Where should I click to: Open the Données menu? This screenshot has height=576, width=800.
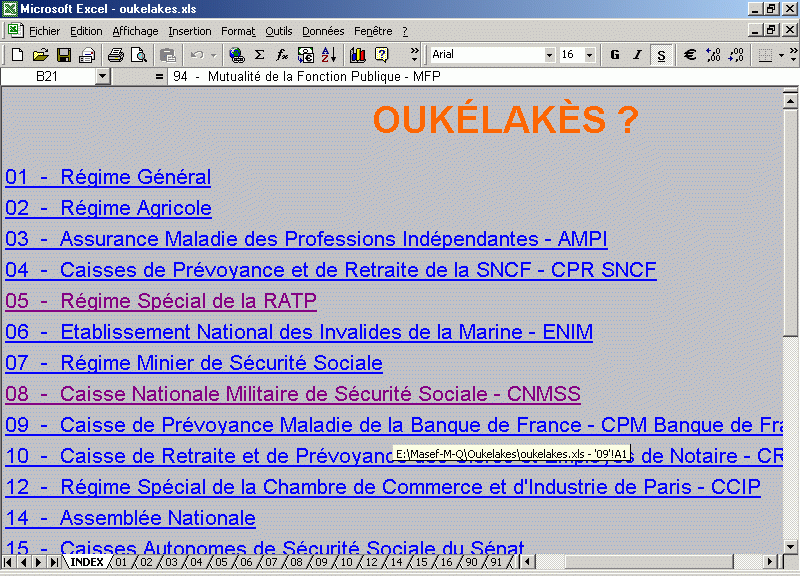[323, 31]
